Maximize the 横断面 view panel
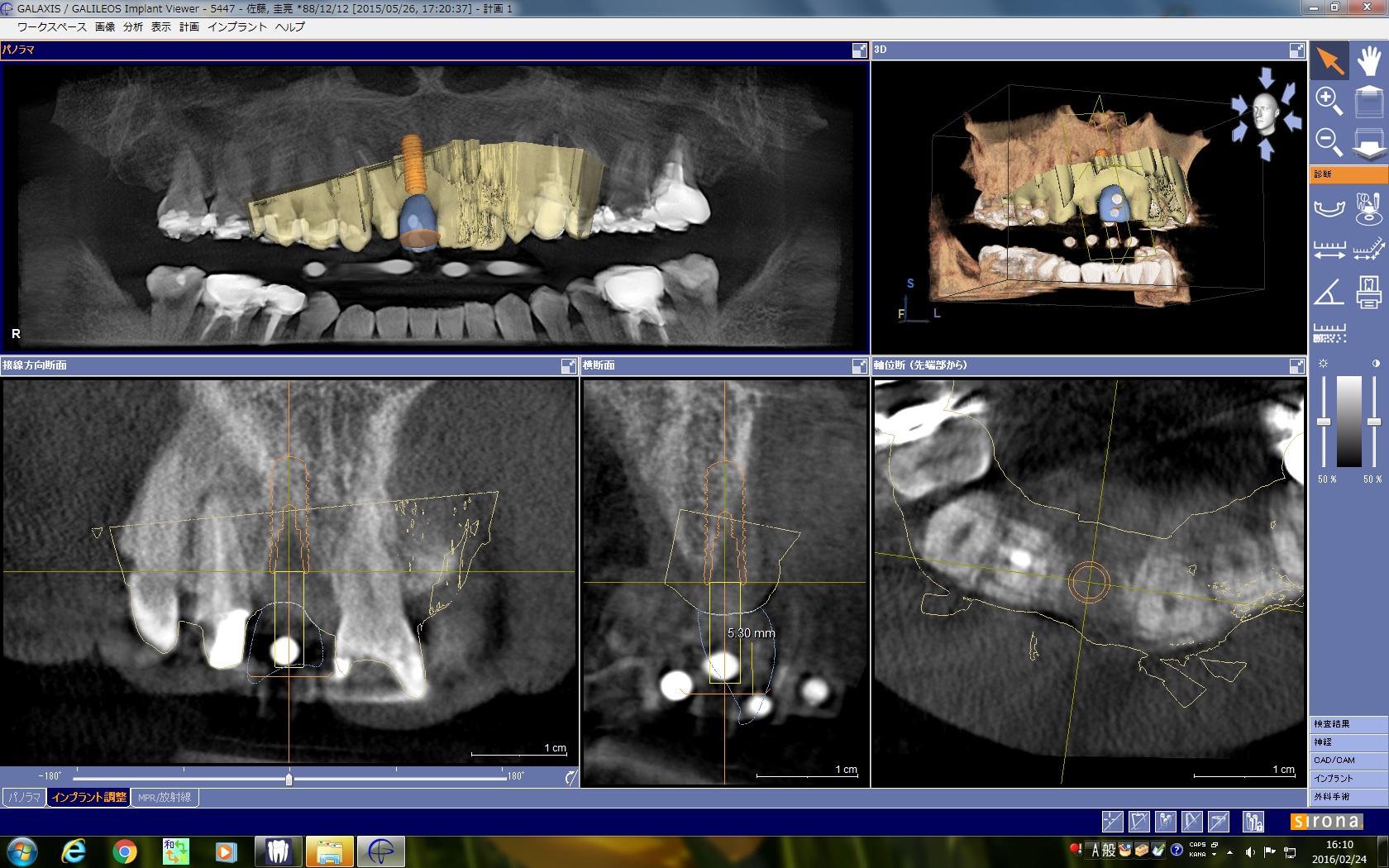Viewport: 1389px width, 868px height. click(x=860, y=365)
